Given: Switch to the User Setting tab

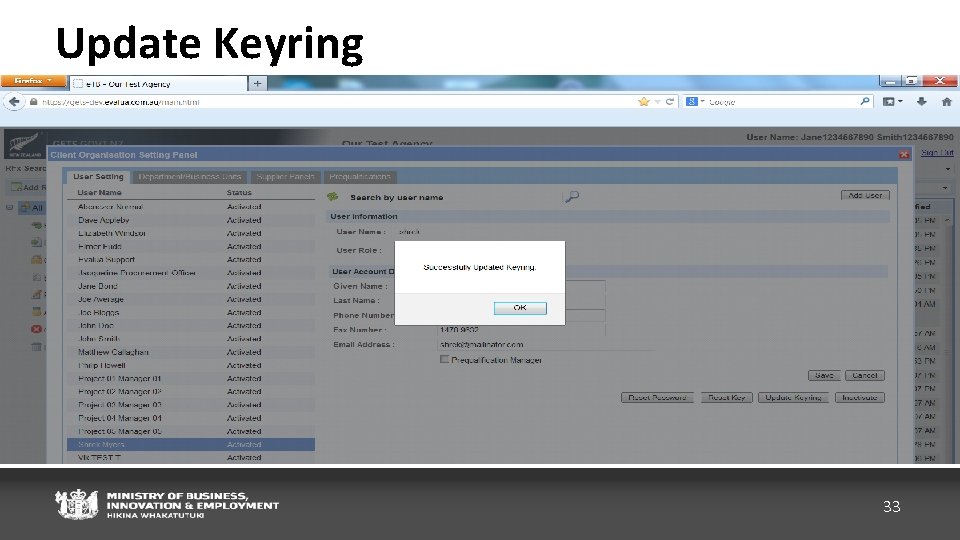Looking at the screenshot, I should point(98,176).
